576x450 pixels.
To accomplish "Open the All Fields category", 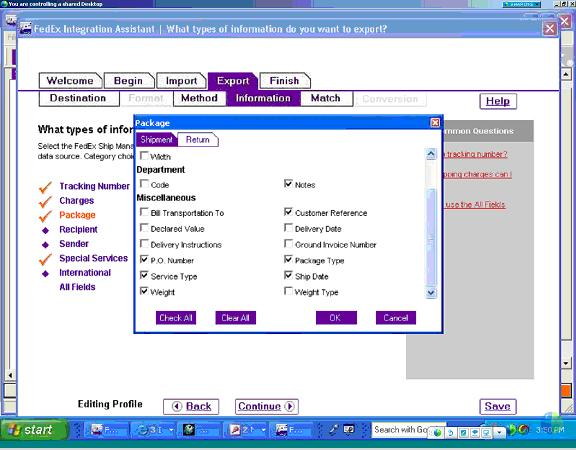I will tap(77, 287).
